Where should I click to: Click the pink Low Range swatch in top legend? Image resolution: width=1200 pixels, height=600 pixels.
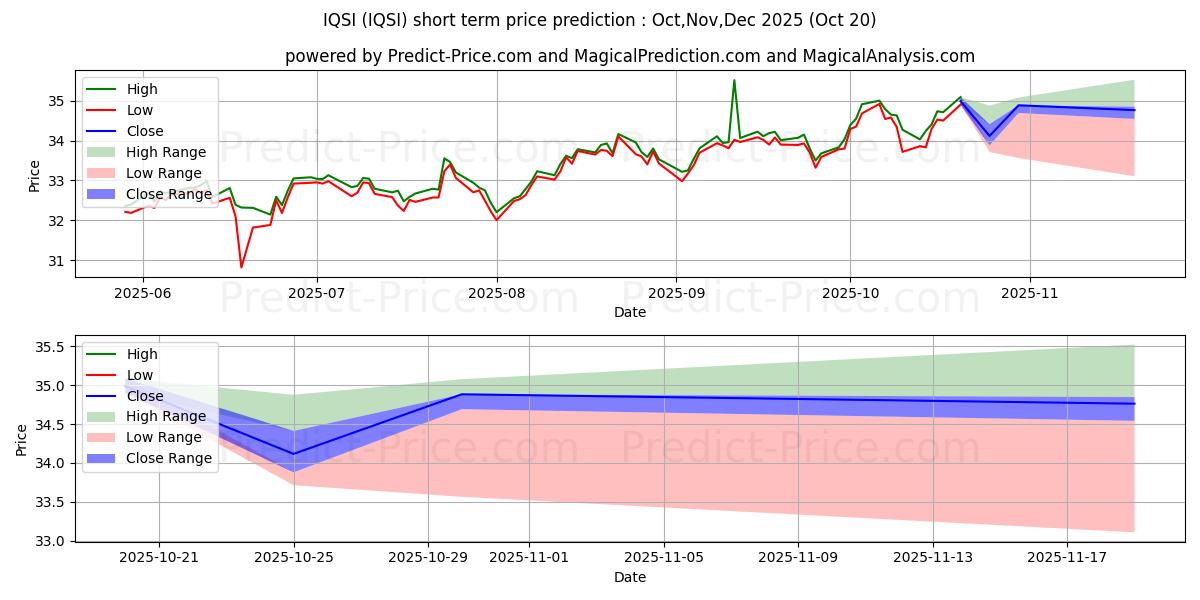103,173
